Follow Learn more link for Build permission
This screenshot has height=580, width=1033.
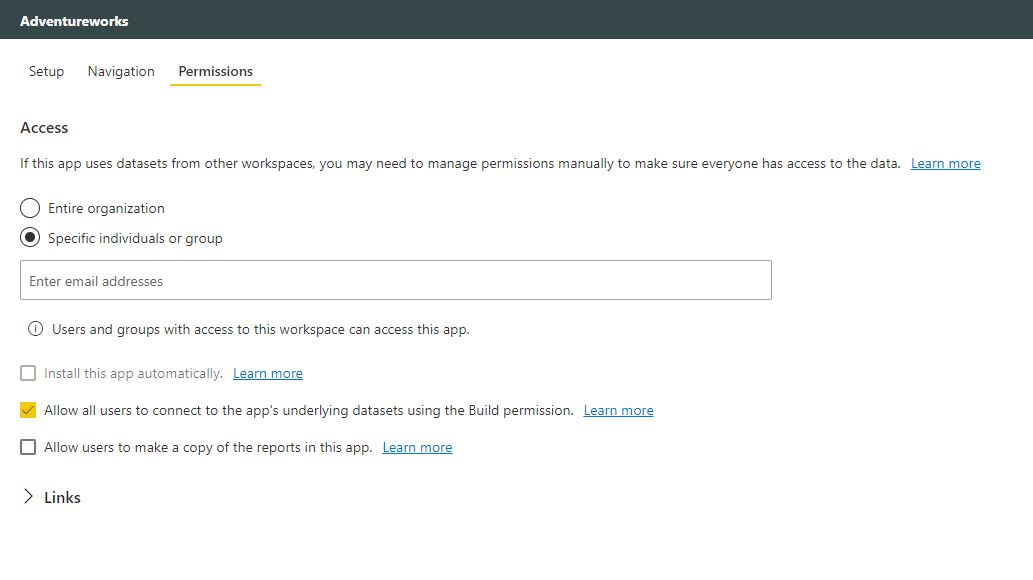(618, 410)
